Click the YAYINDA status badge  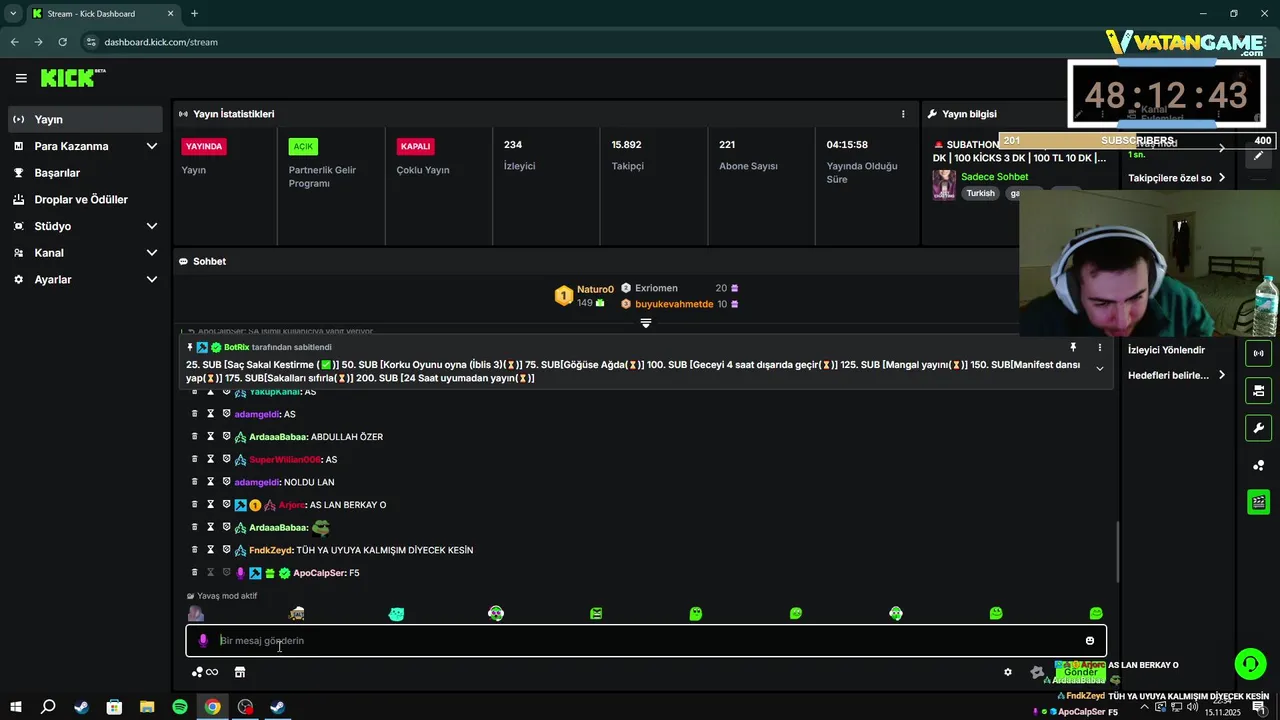click(x=204, y=146)
